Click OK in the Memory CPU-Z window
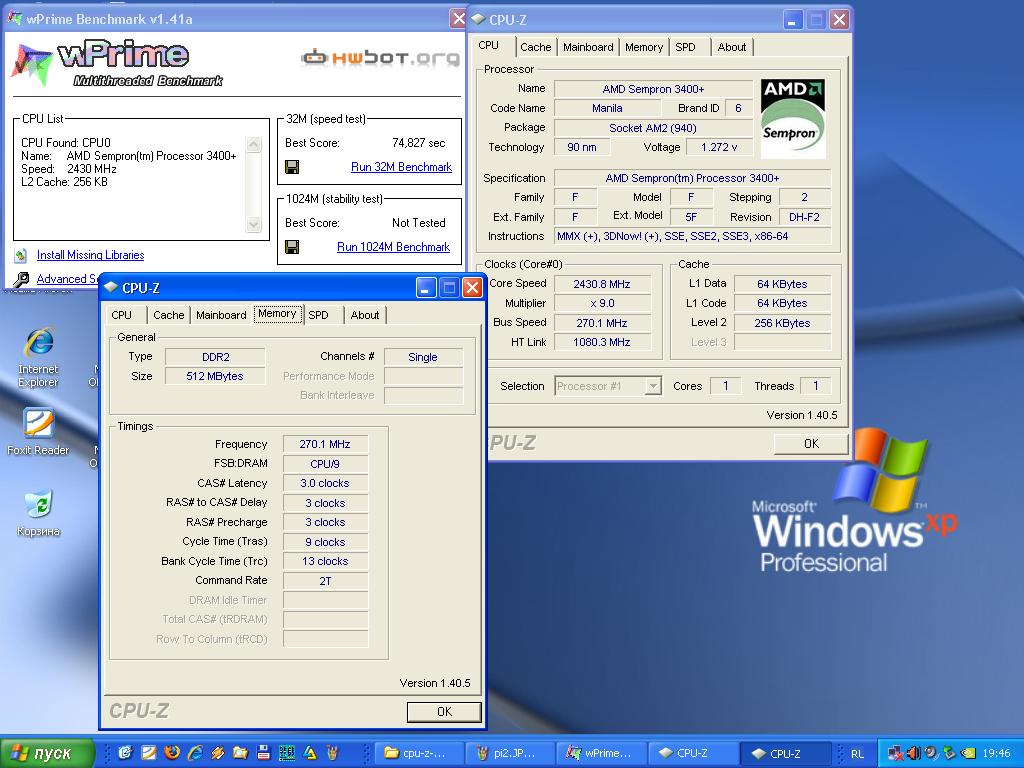The height and width of the screenshot is (768, 1024). [x=444, y=712]
